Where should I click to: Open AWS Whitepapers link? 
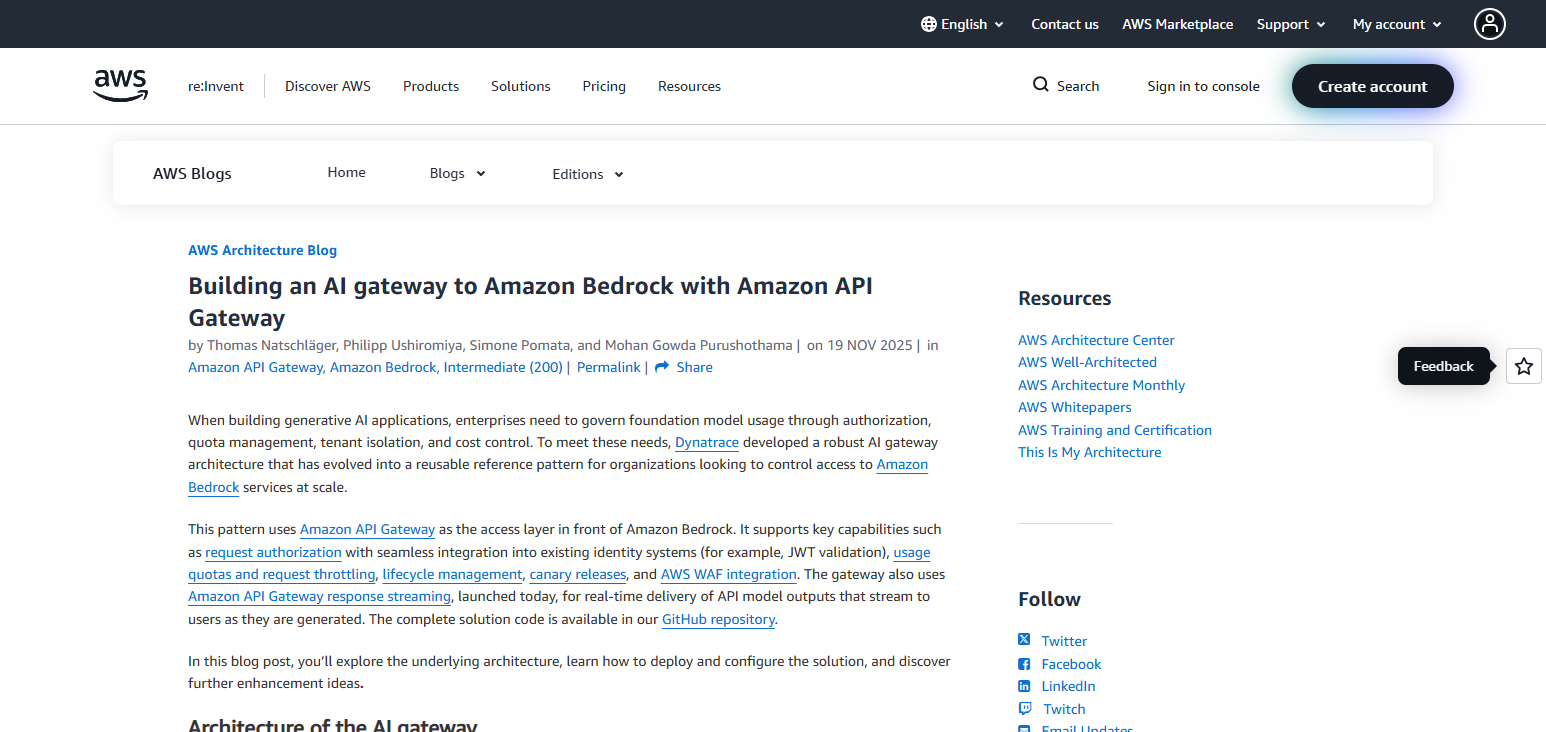click(x=1075, y=407)
